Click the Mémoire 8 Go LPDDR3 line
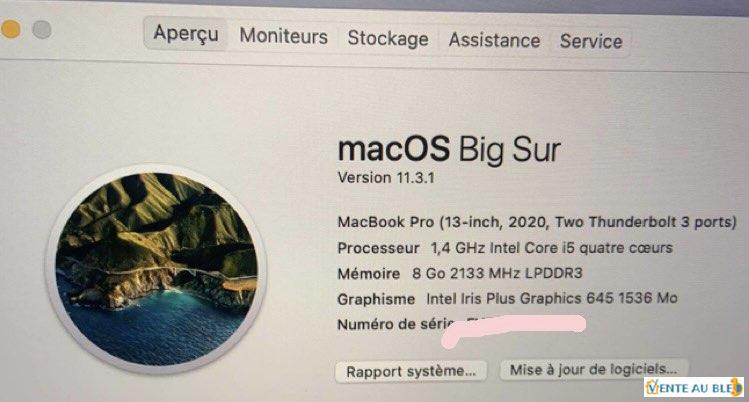The width and height of the screenshot is (749, 402). click(x=460, y=273)
